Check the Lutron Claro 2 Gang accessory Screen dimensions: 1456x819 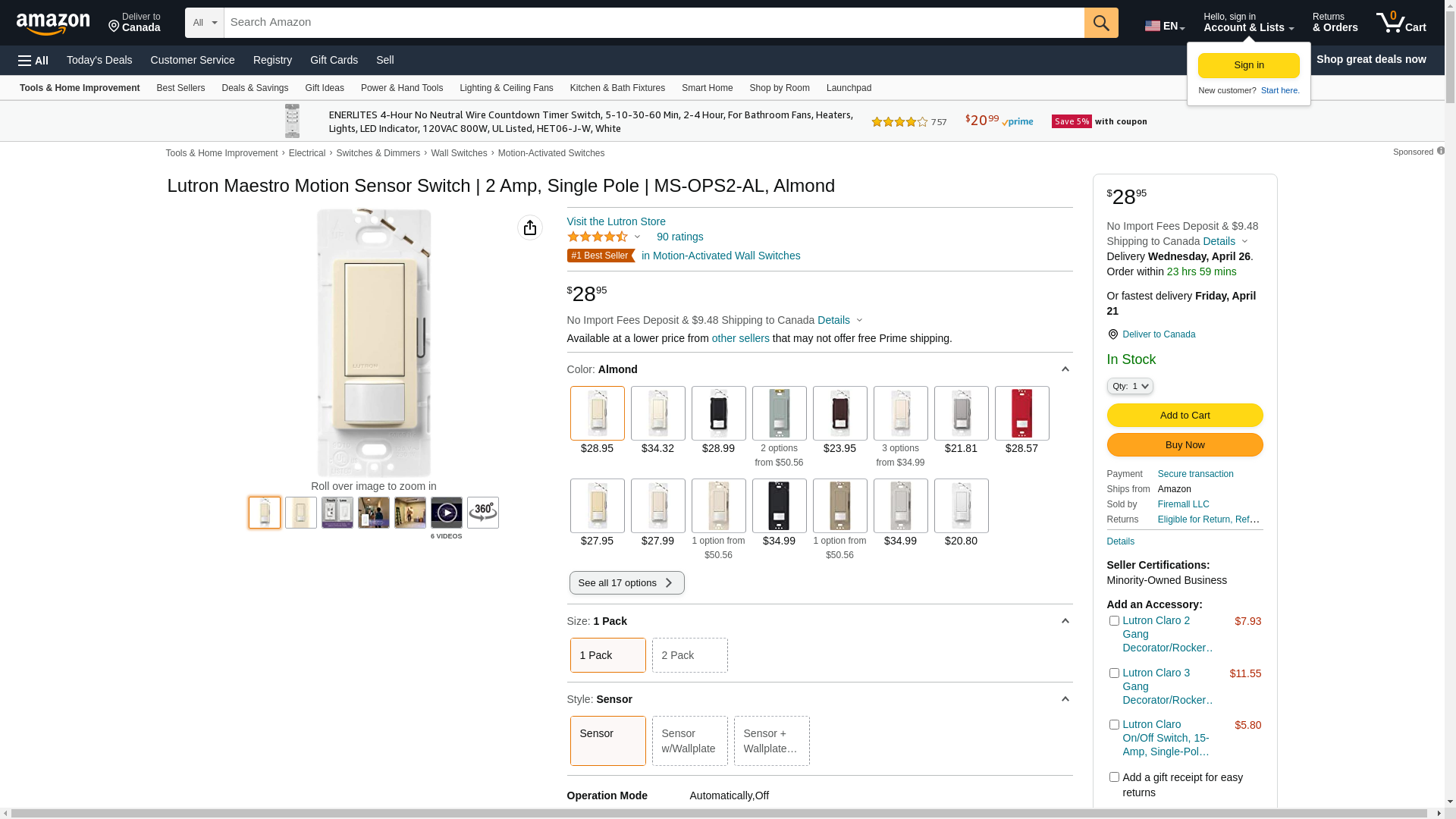pyautogui.click(x=1114, y=621)
